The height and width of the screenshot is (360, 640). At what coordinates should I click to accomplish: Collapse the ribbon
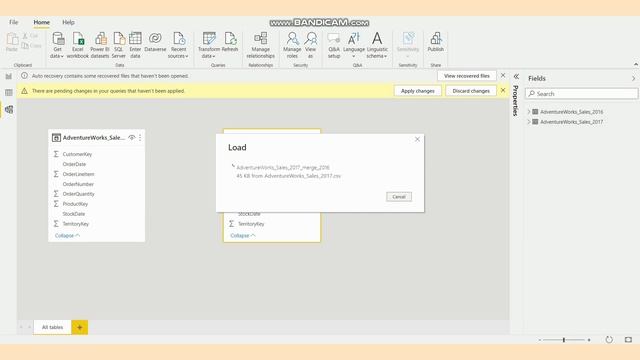[x=636, y=64]
